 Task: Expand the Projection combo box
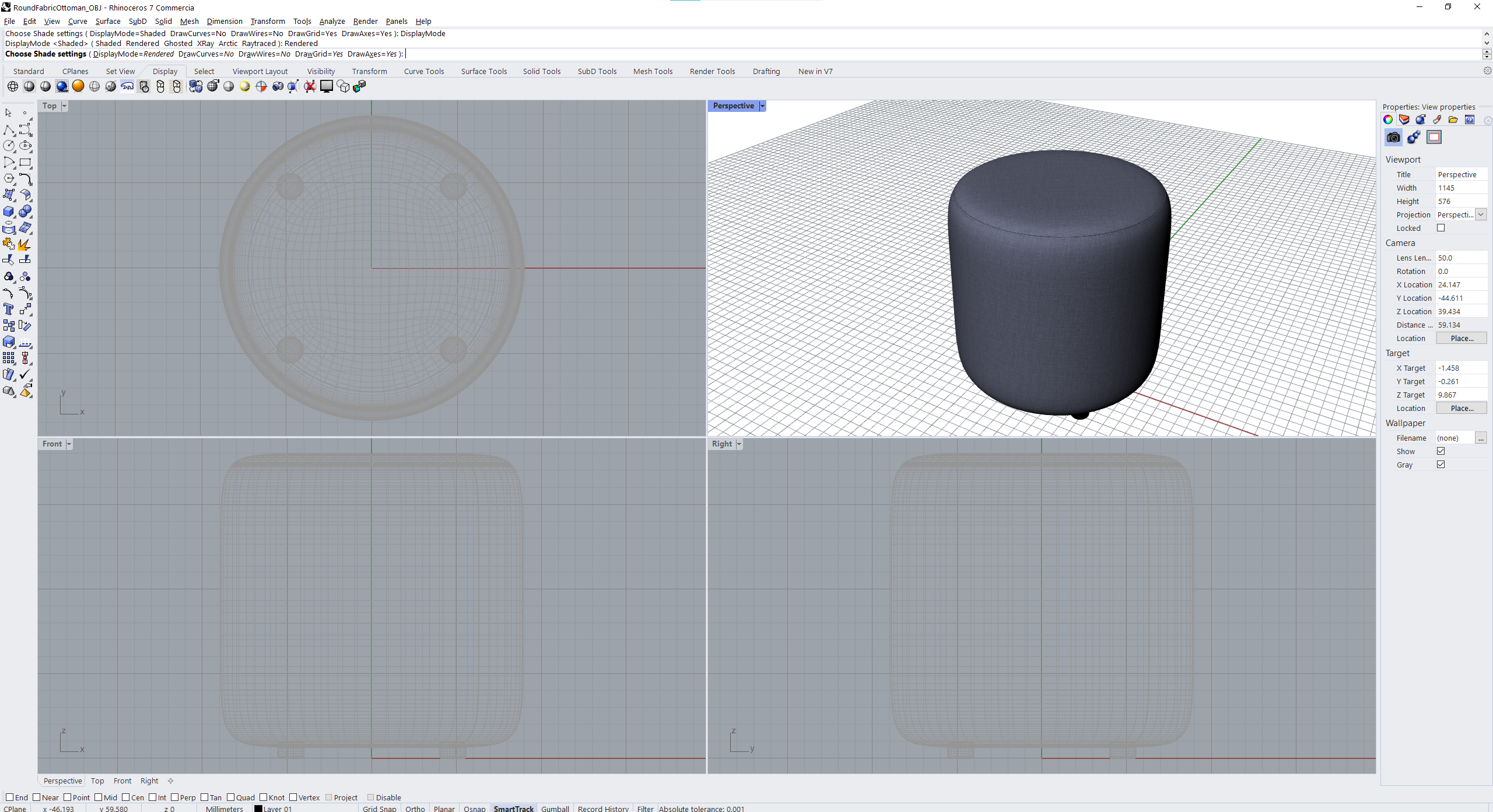click(x=1481, y=215)
